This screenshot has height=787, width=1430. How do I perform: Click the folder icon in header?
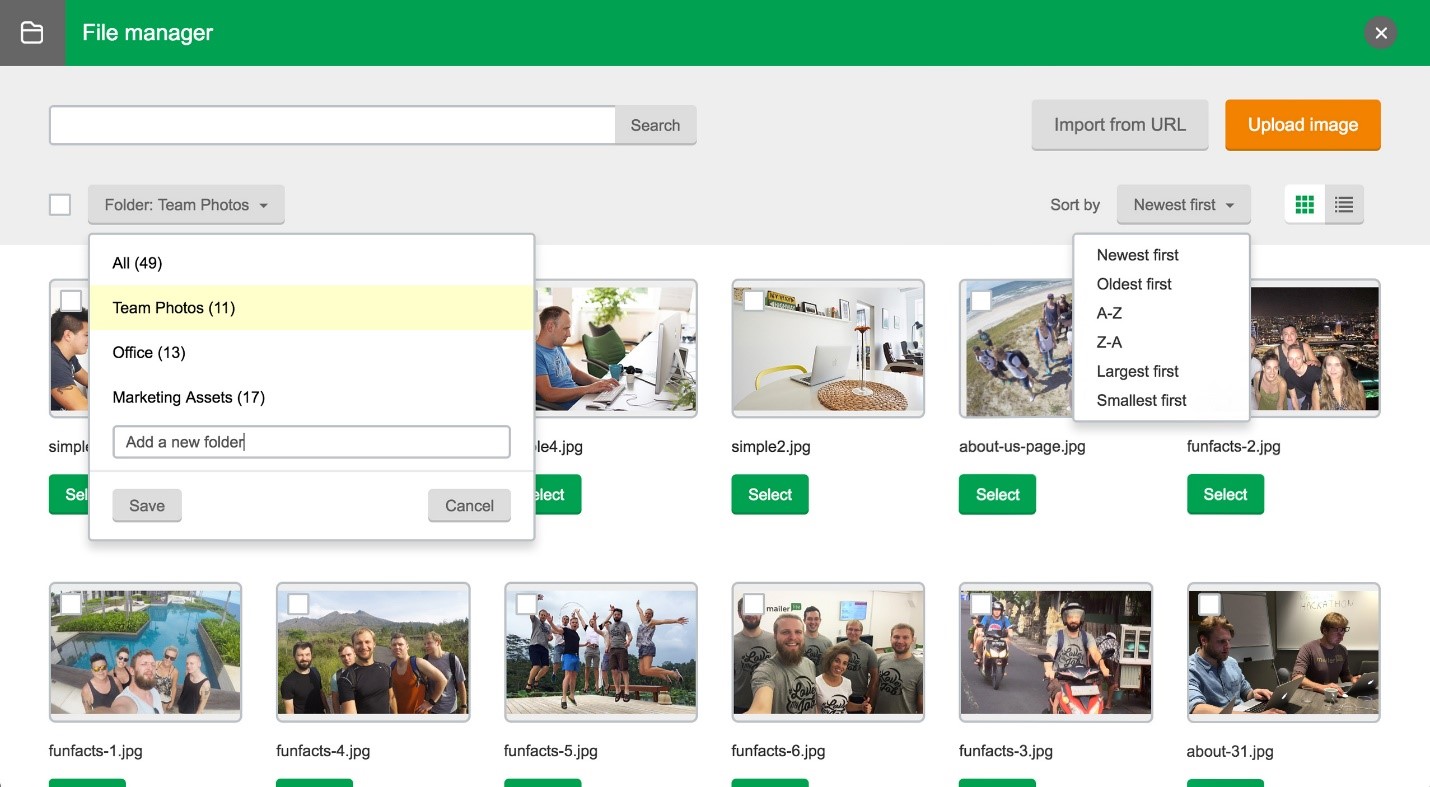(x=32, y=33)
